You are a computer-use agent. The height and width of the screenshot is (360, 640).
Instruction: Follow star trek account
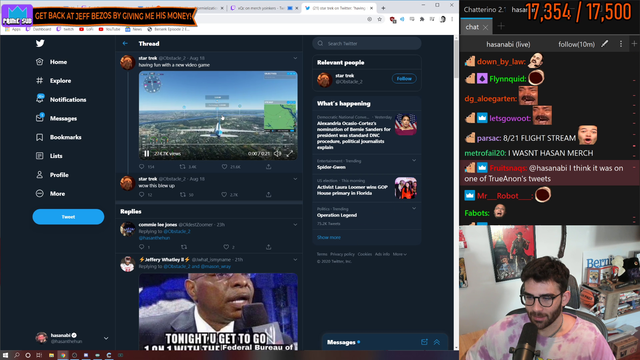pyautogui.click(x=404, y=78)
